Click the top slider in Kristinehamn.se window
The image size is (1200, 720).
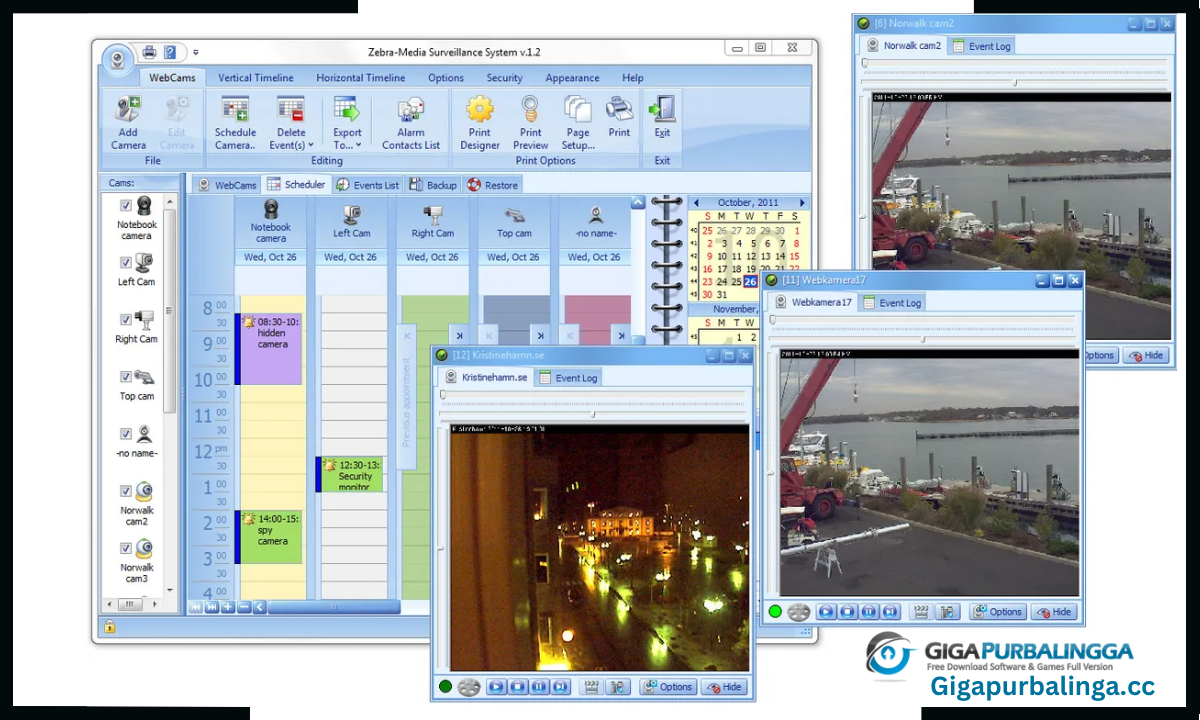594,395
